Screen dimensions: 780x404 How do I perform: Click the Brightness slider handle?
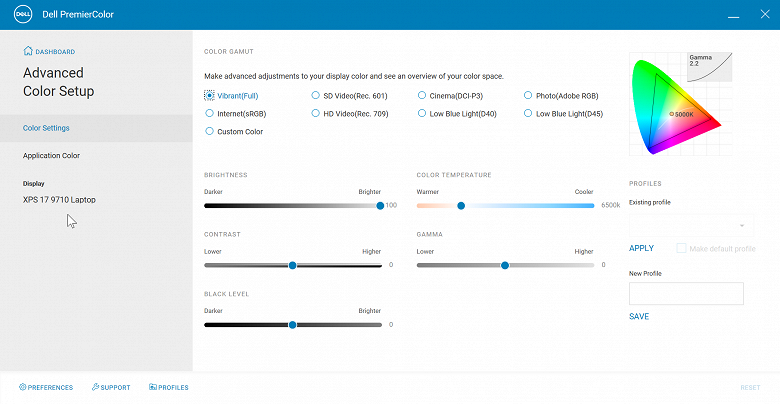click(380, 205)
